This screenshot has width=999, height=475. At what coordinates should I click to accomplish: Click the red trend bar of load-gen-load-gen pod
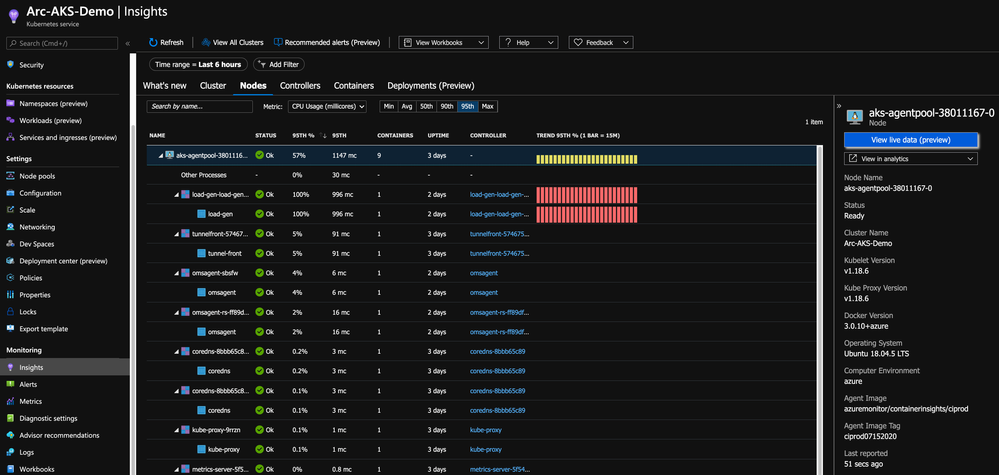tap(587, 194)
